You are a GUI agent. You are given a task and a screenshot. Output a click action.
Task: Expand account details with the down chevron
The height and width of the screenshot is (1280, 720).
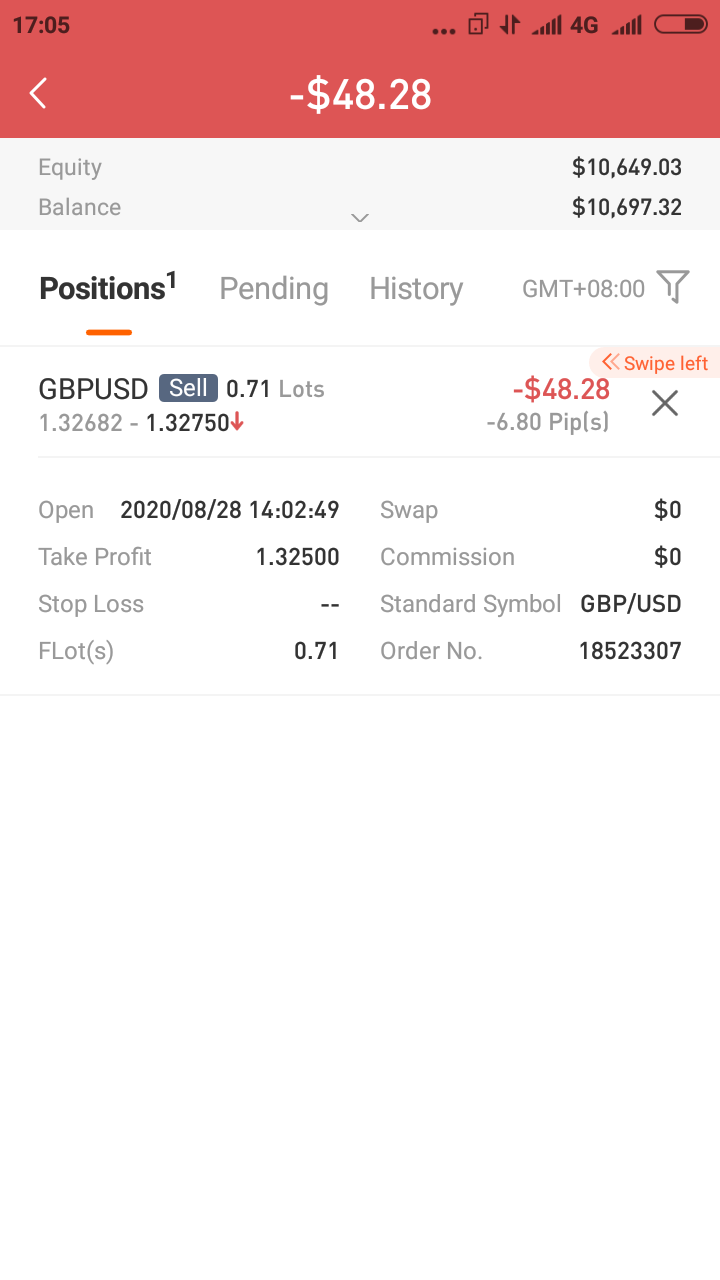pos(360,217)
